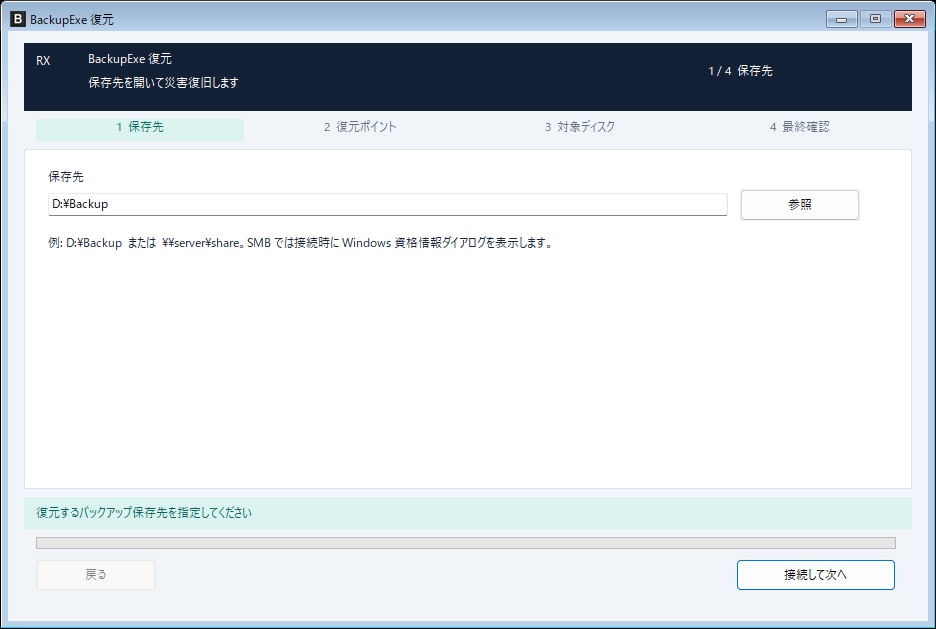The width and height of the screenshot is (936, 629).
Task: Click the 戻る back button
Action: coord(96,575)
